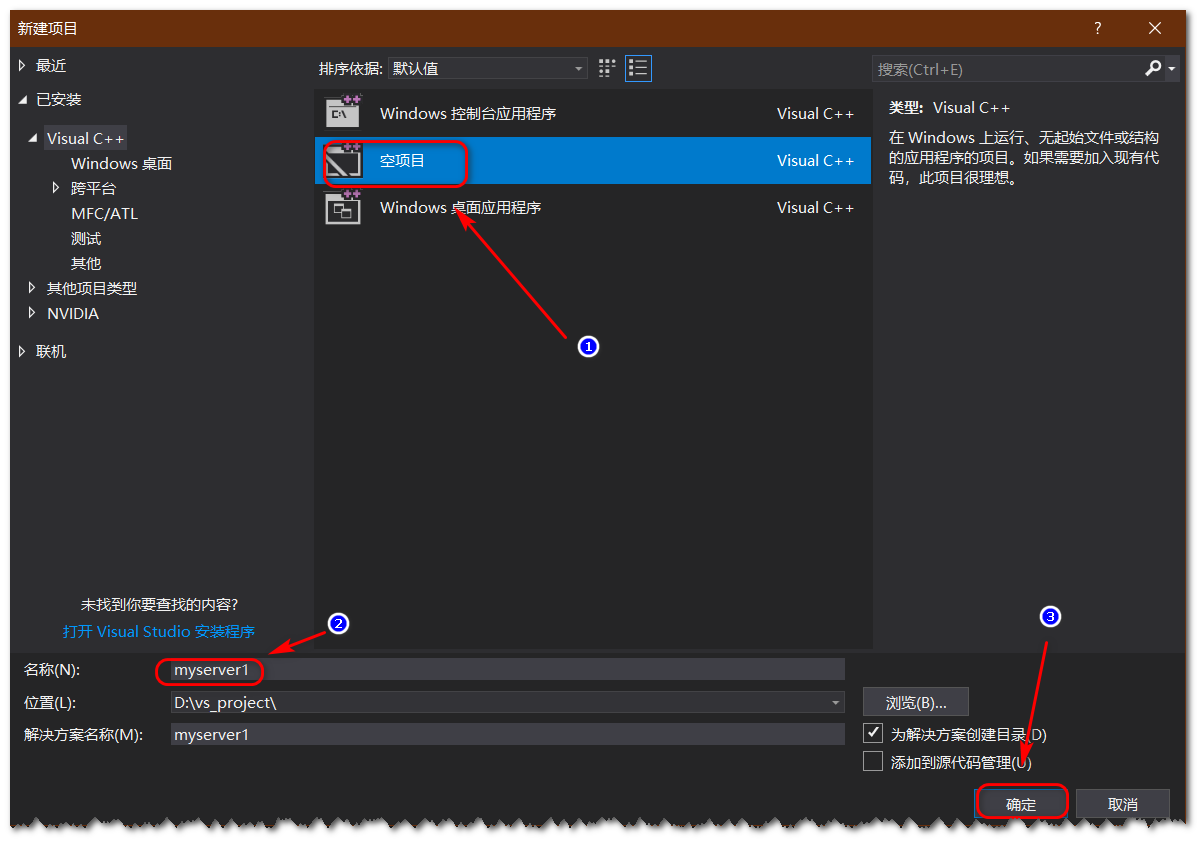The image size is (1197, 845).
Task: Close the New Project dialog
Action: [1155, 28]
